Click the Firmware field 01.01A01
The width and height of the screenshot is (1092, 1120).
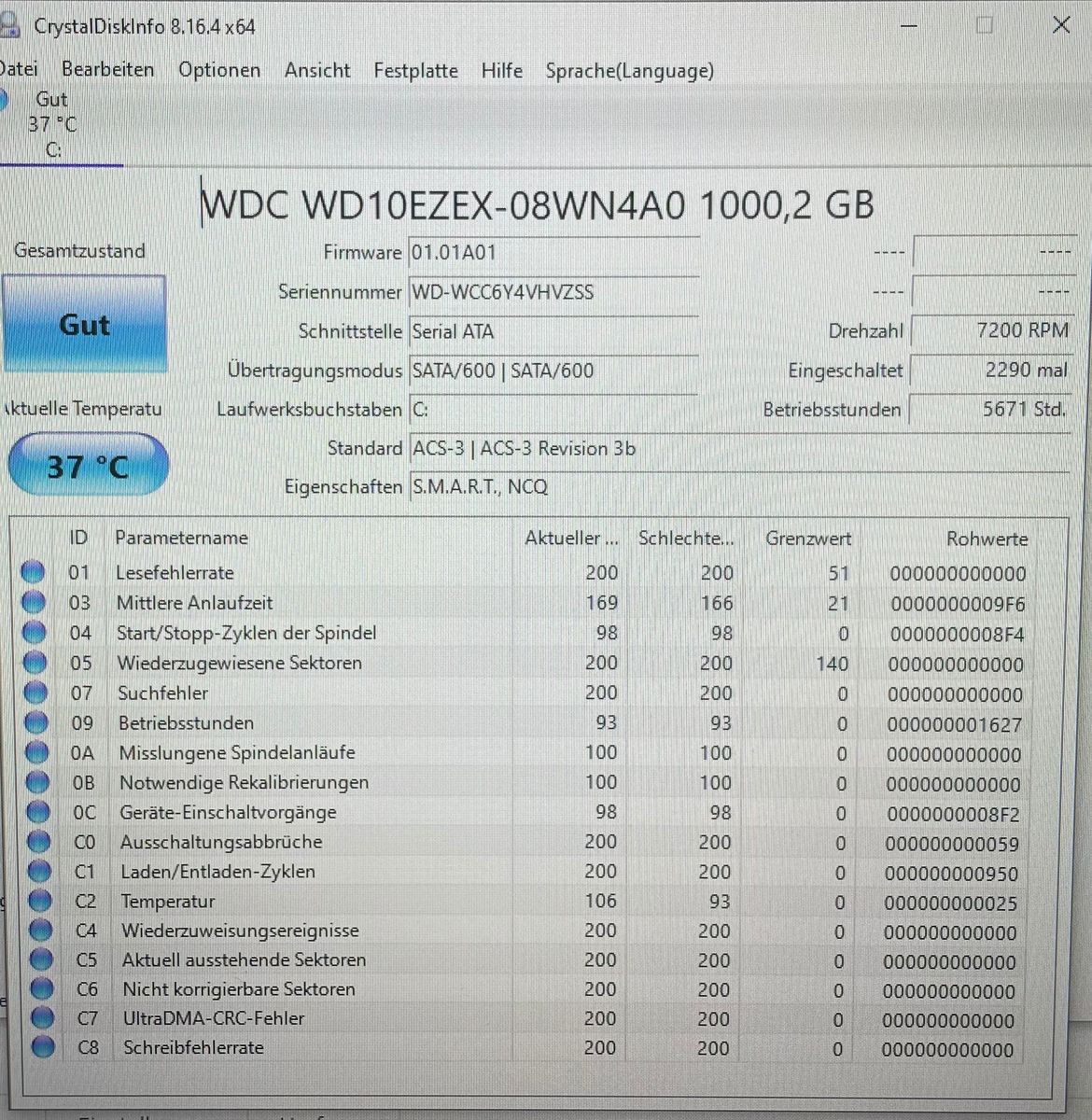click(554, 252)
